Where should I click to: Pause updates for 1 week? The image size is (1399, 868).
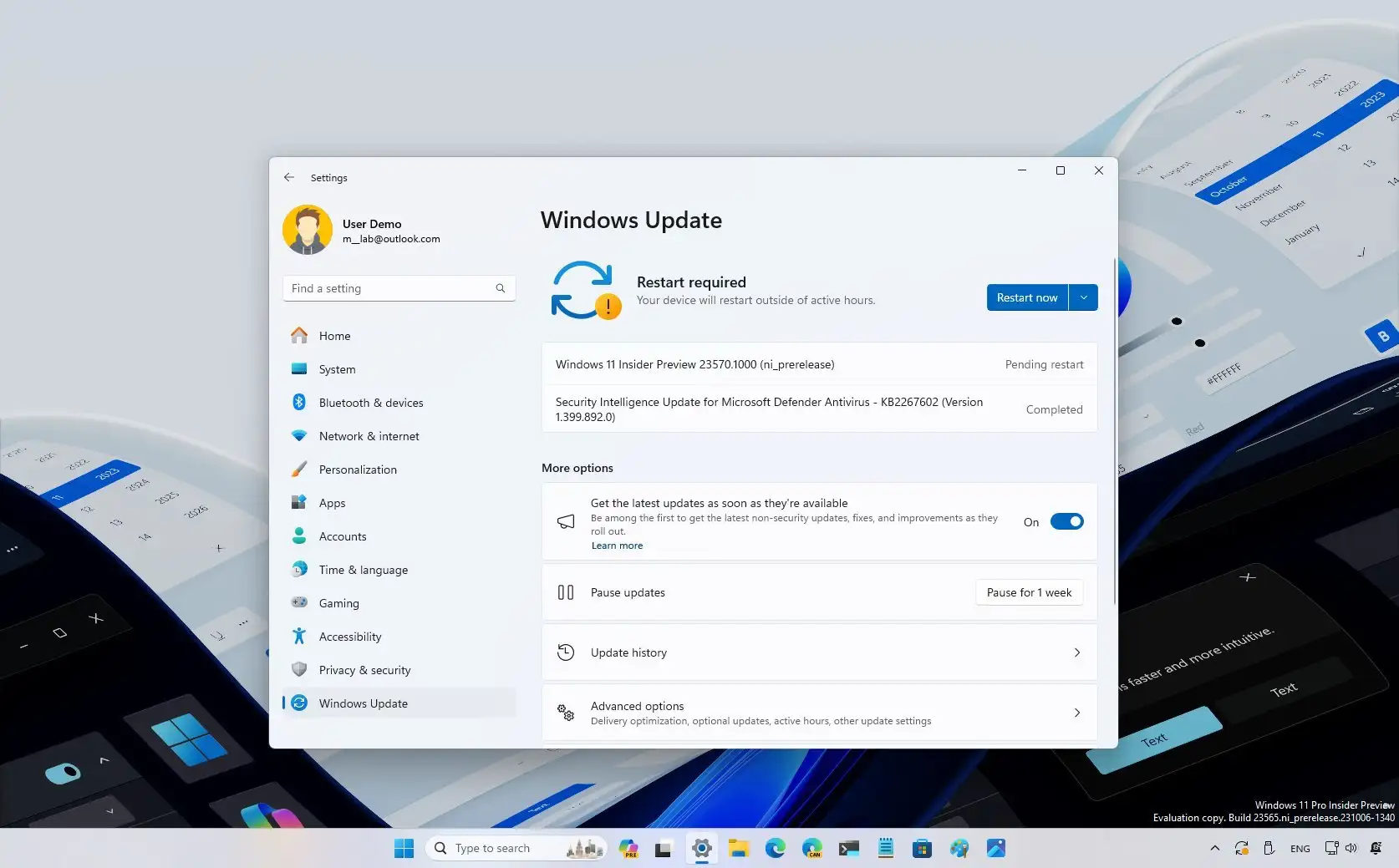pos(1029,591)
